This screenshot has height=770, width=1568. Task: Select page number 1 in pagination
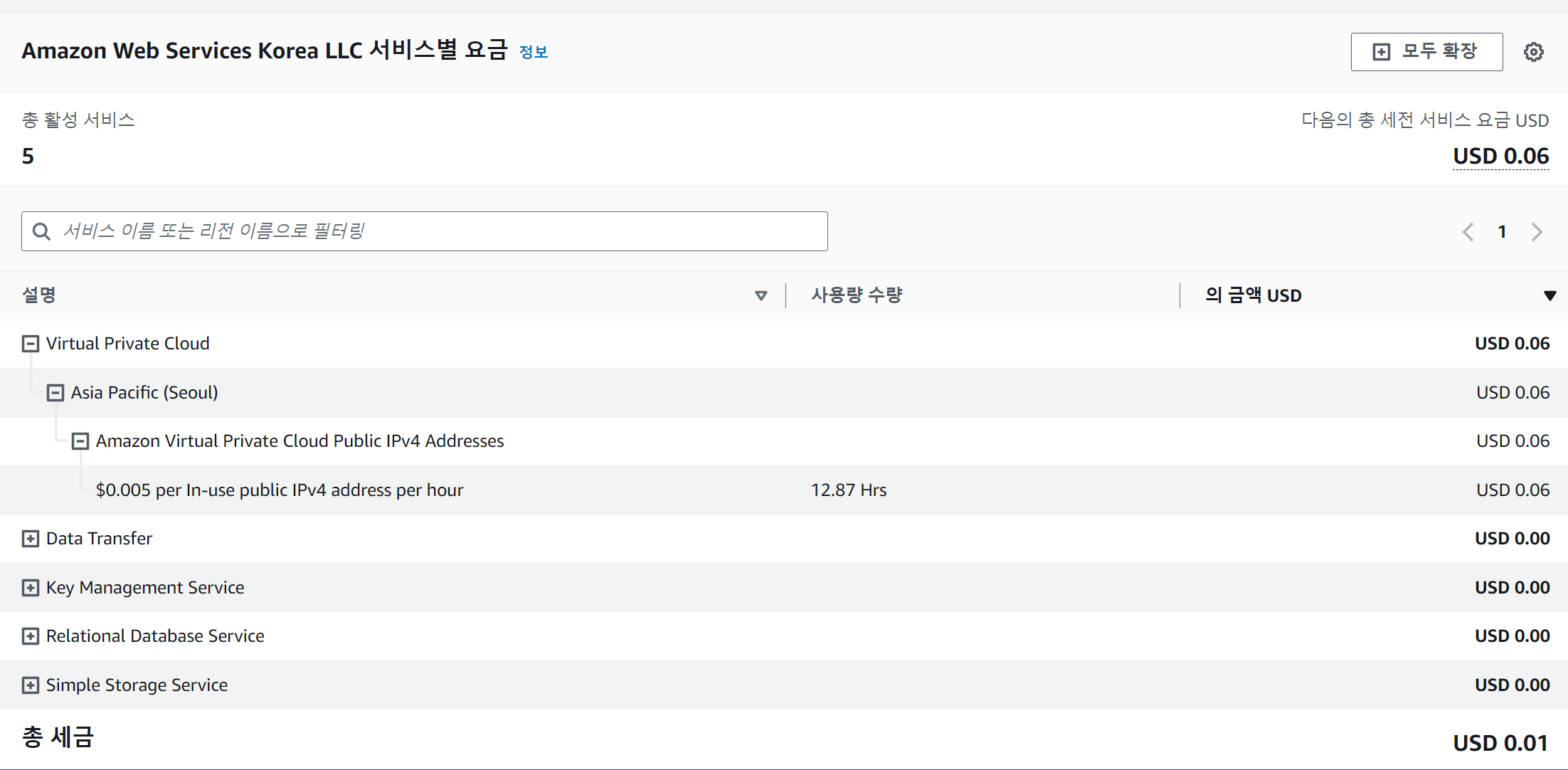coord(1502,232)
